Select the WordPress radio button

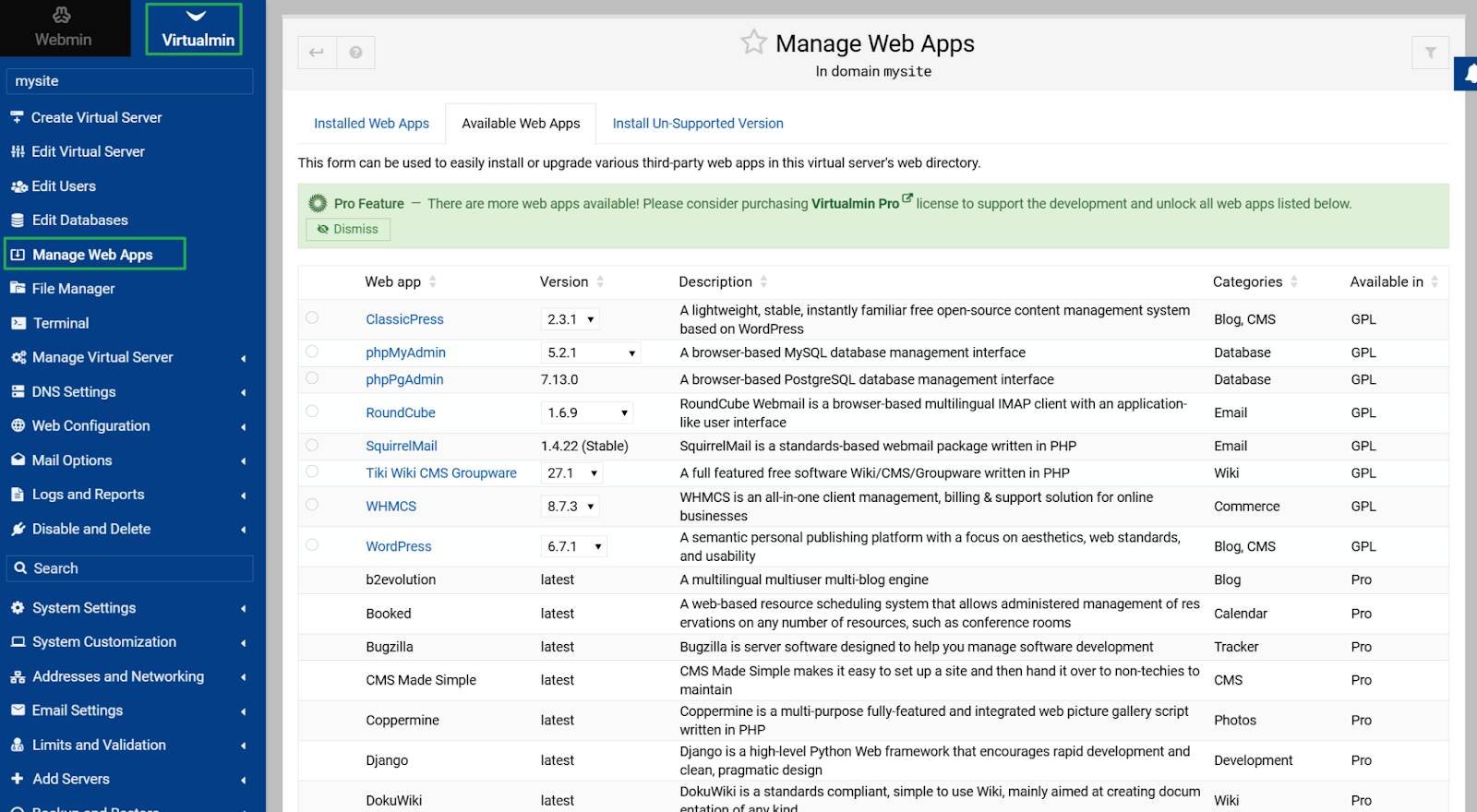(312, 545)
